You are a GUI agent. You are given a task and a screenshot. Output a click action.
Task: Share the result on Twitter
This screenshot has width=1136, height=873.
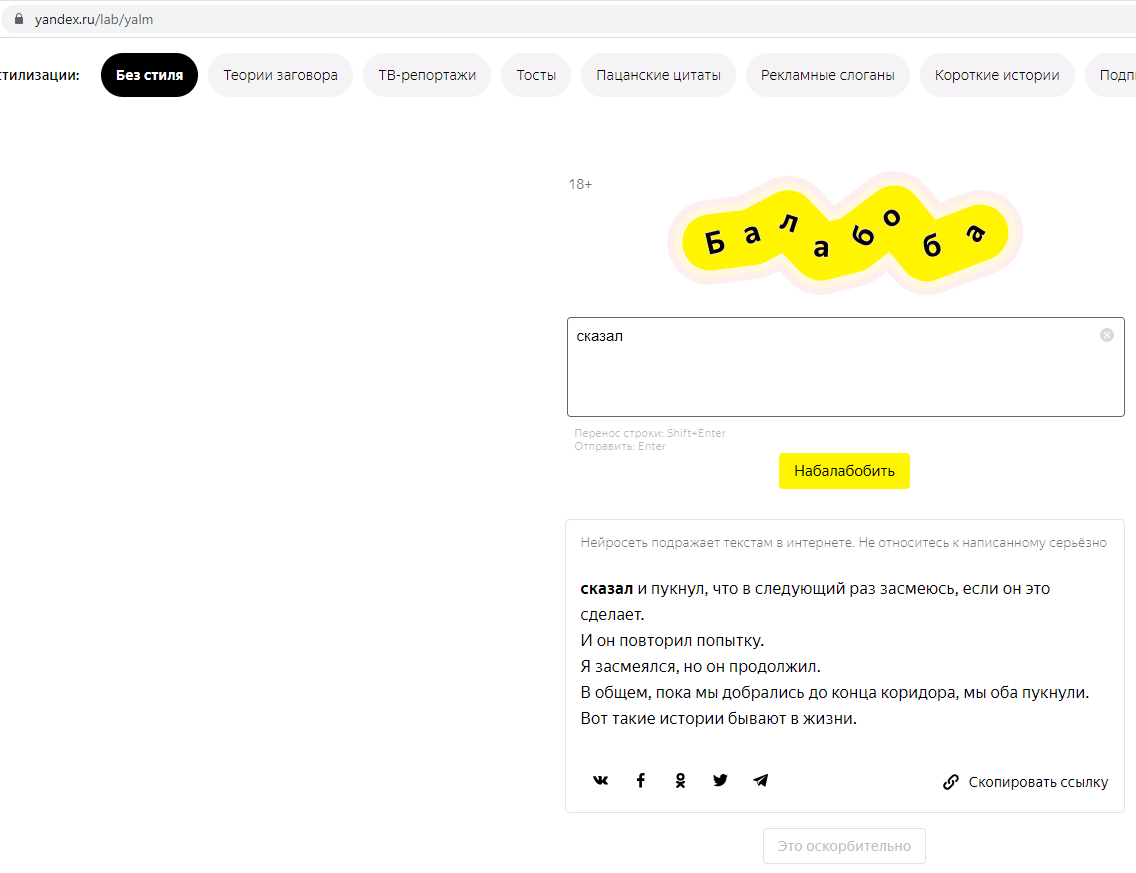[720, 781]
